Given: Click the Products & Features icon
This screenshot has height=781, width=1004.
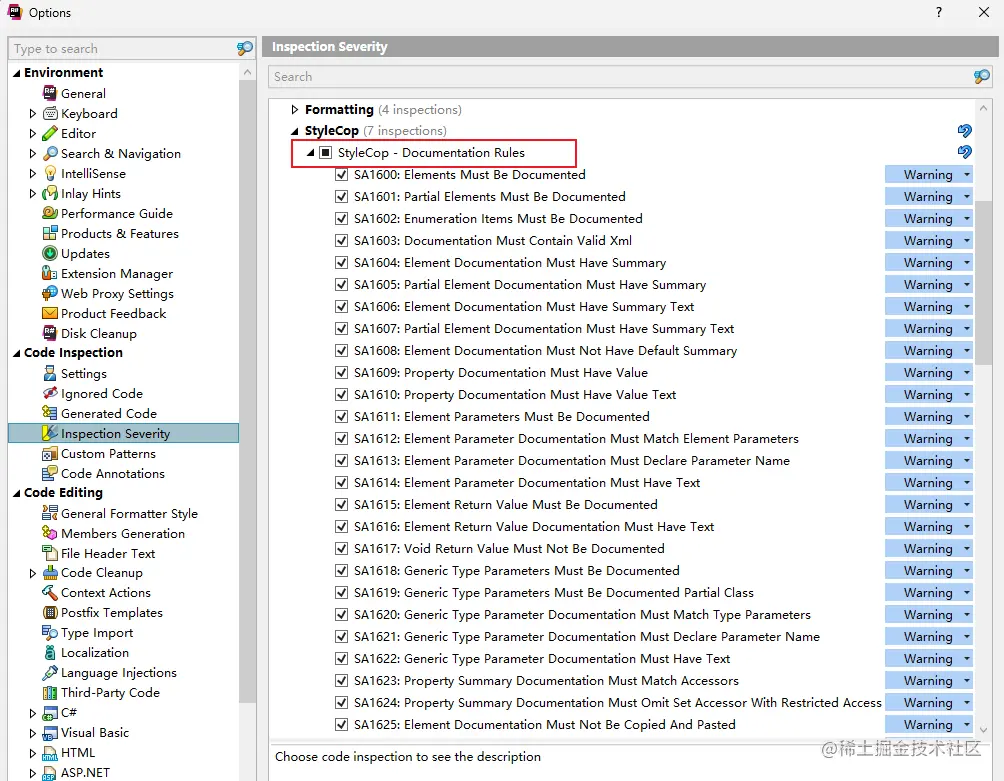Looking at the screenshot, I should click(x=49, y=233).
